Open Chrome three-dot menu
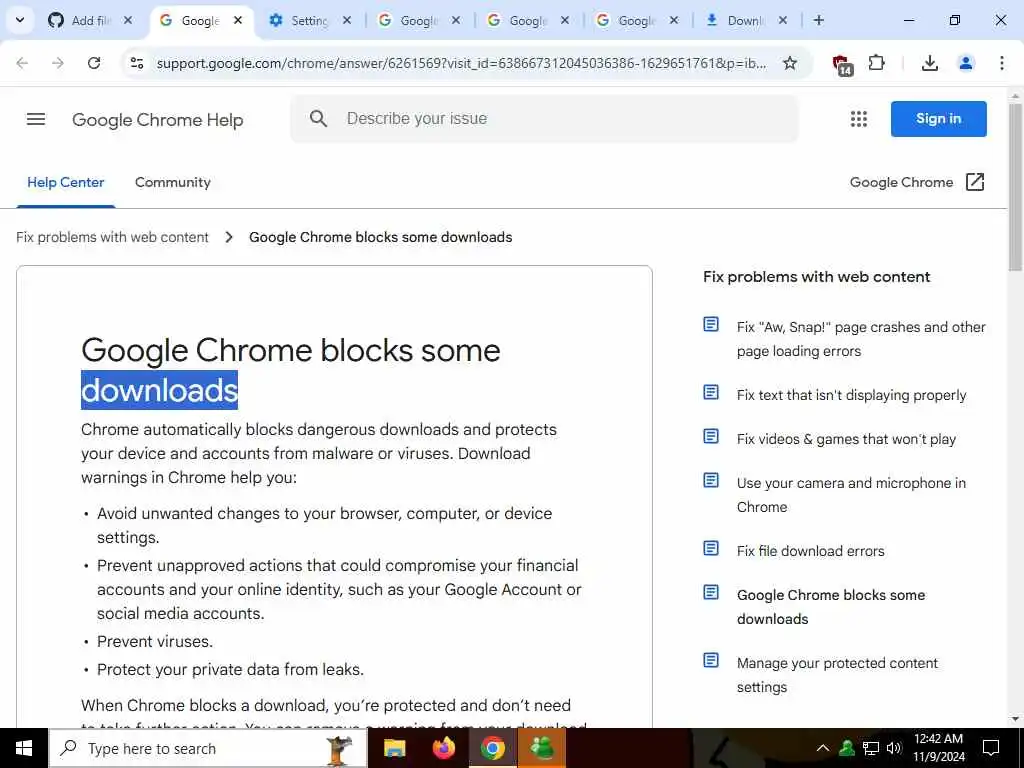1024x768 pixels. point(1002,63)
